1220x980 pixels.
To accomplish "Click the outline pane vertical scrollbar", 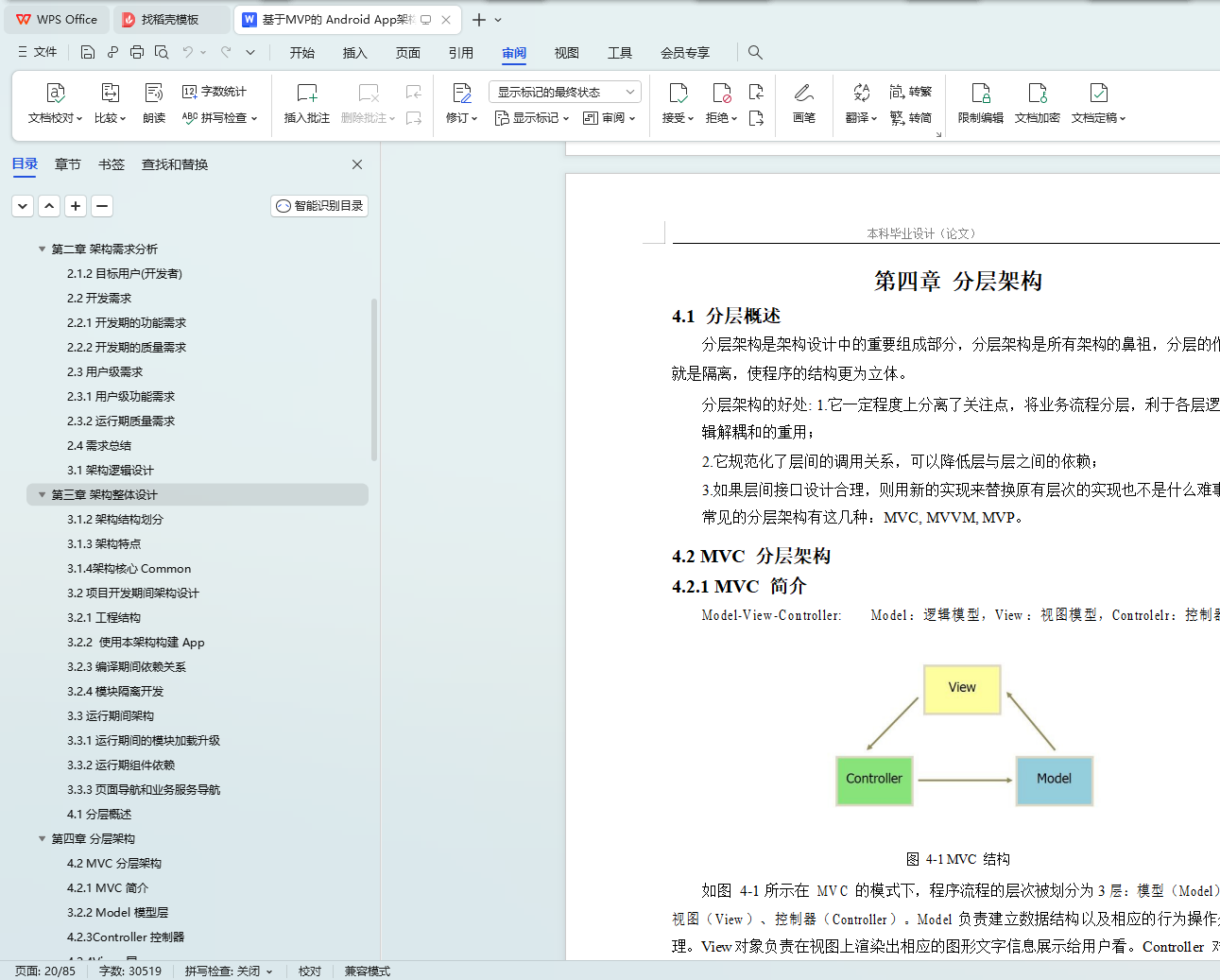I will pyautogui.click(x=374, y=378).
